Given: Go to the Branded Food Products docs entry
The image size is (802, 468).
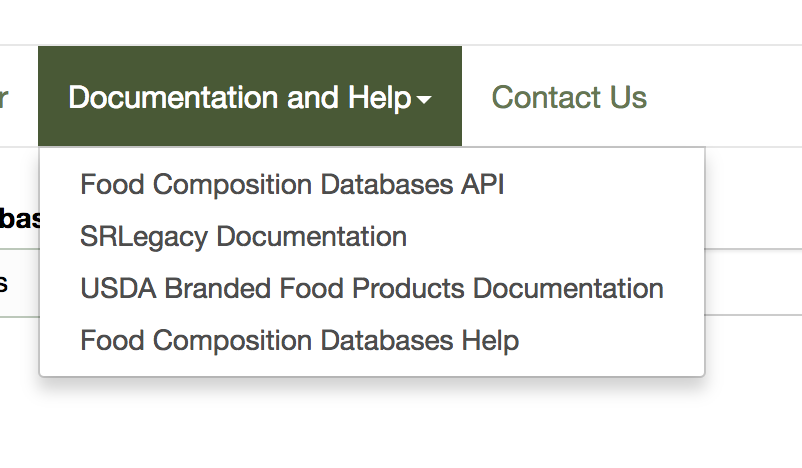Looking at the screenshot, I should (x=372, y=289).
